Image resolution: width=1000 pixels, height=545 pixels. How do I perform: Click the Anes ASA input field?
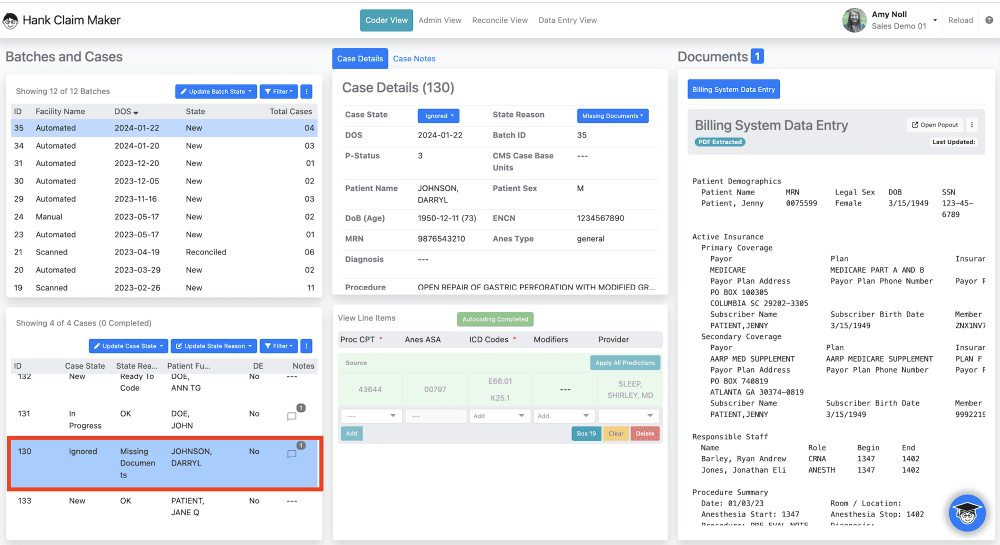point(435,416)
